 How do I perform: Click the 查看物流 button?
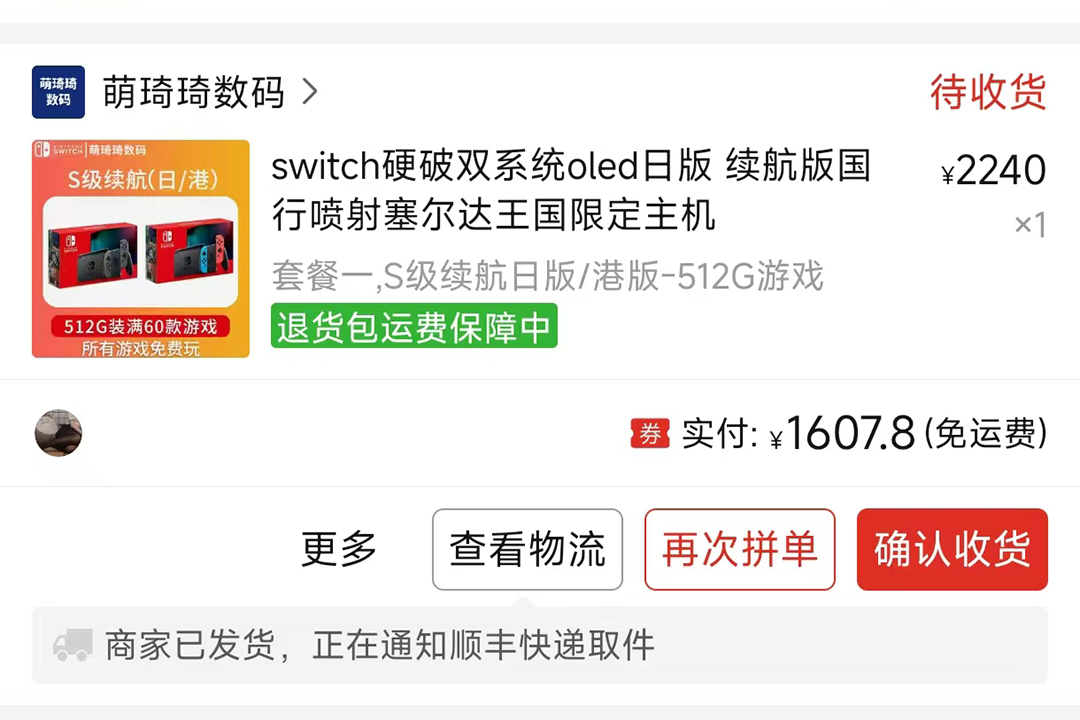(528, 549)
